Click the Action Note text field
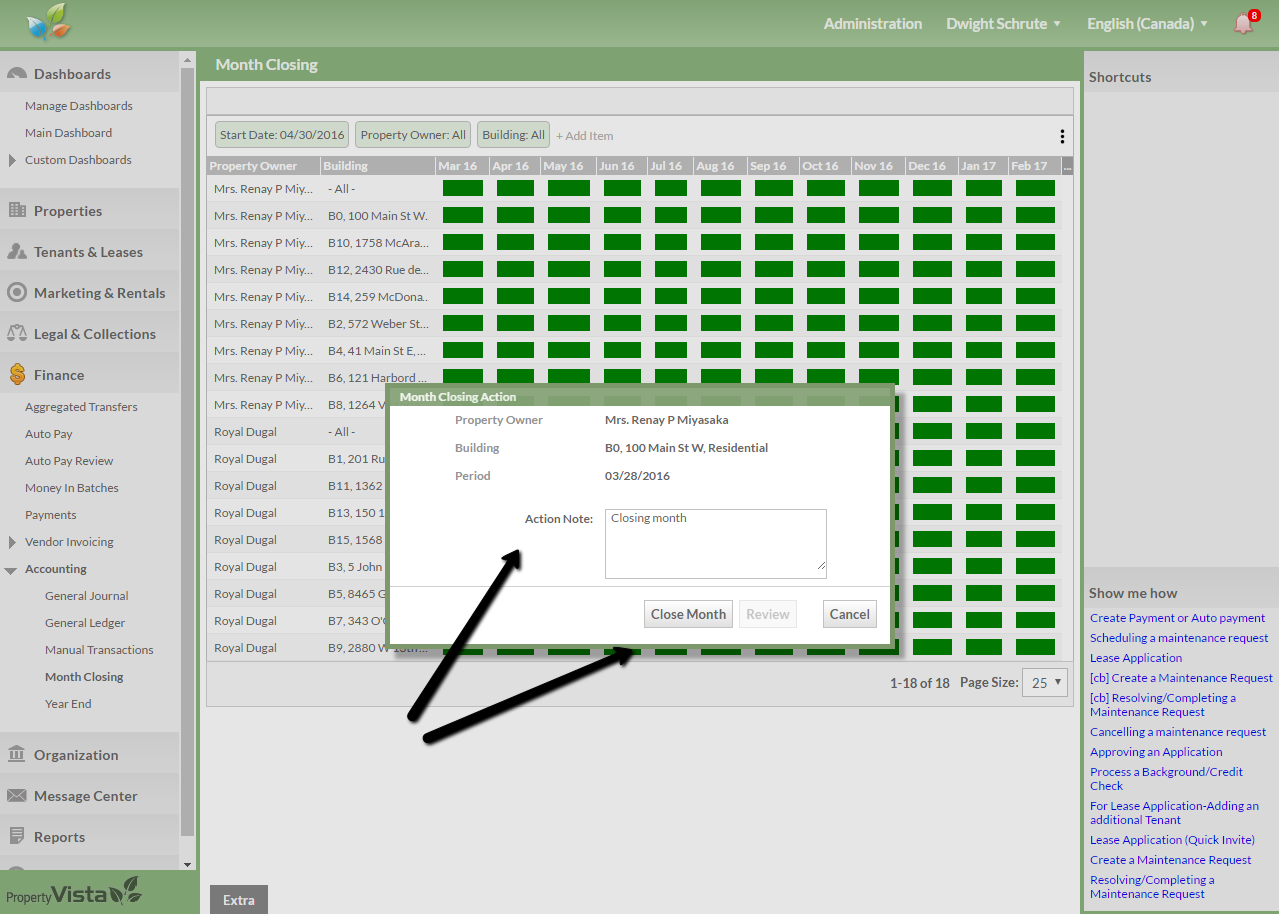The height and width of the screenshot is (914, 1279). [715, 543]
